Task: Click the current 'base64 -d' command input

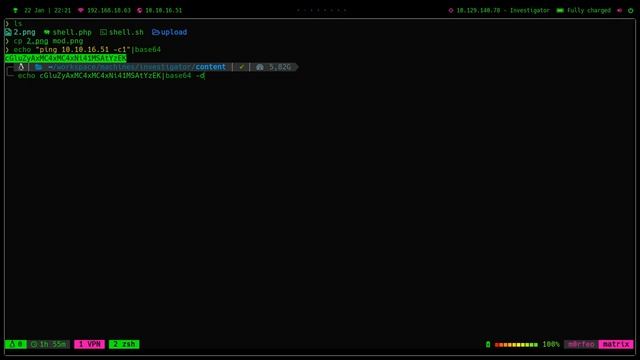Action: pyautogui.click(x=111, y=76)
